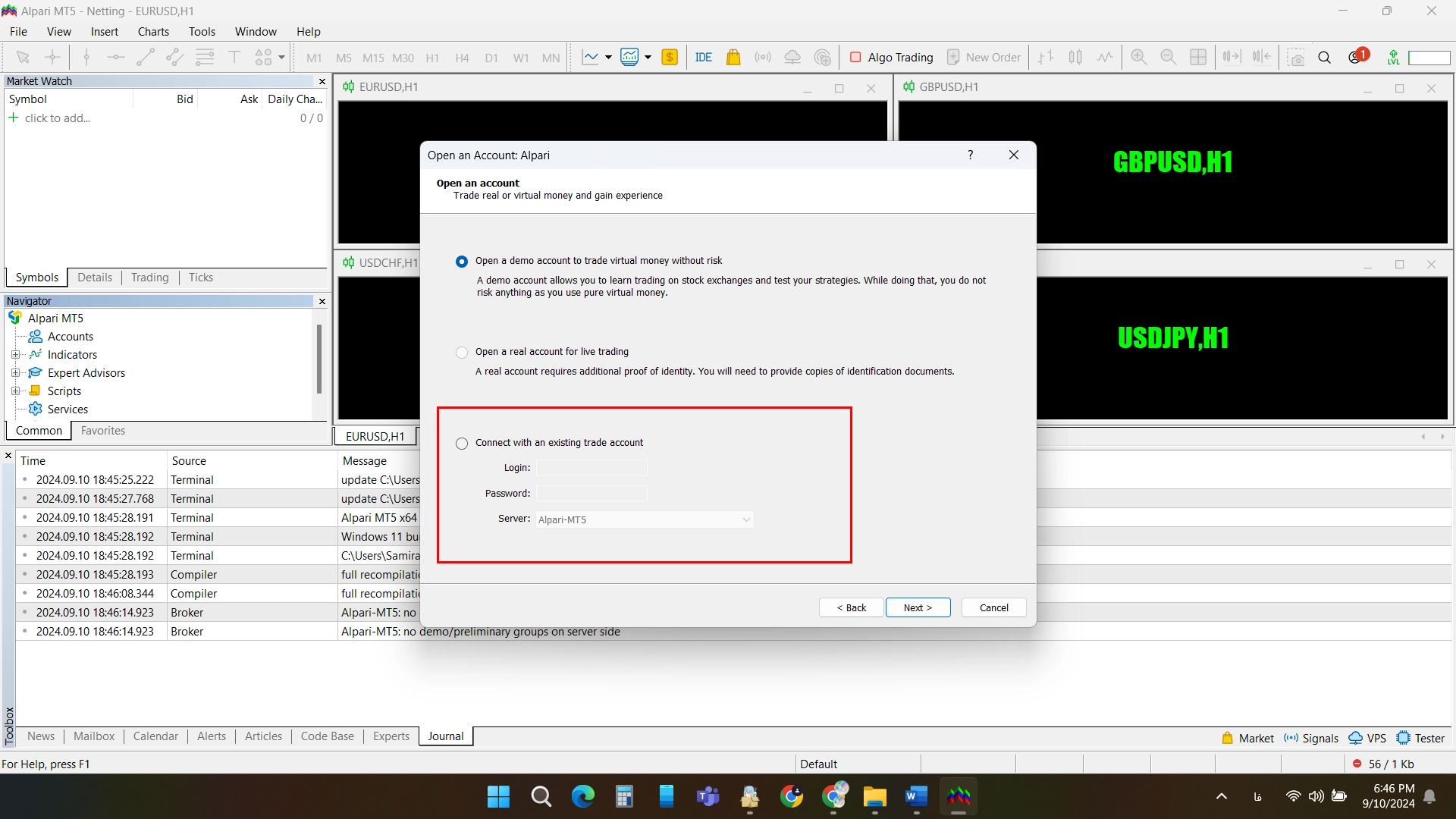Viewport: 1456px width, 819px height.
Task: Click the search icon in toolbar
Action: tap(1325, 57)
